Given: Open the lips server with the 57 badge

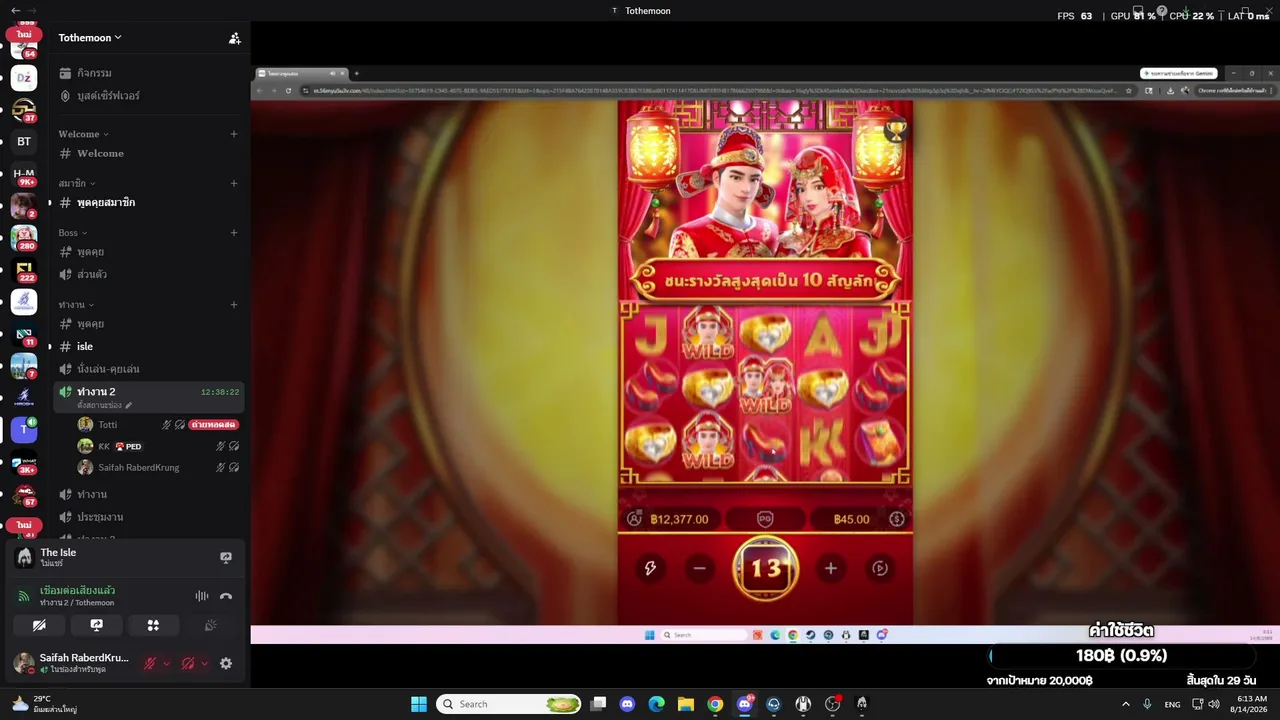Looking at the screenshot, I should tap(24, 494).
